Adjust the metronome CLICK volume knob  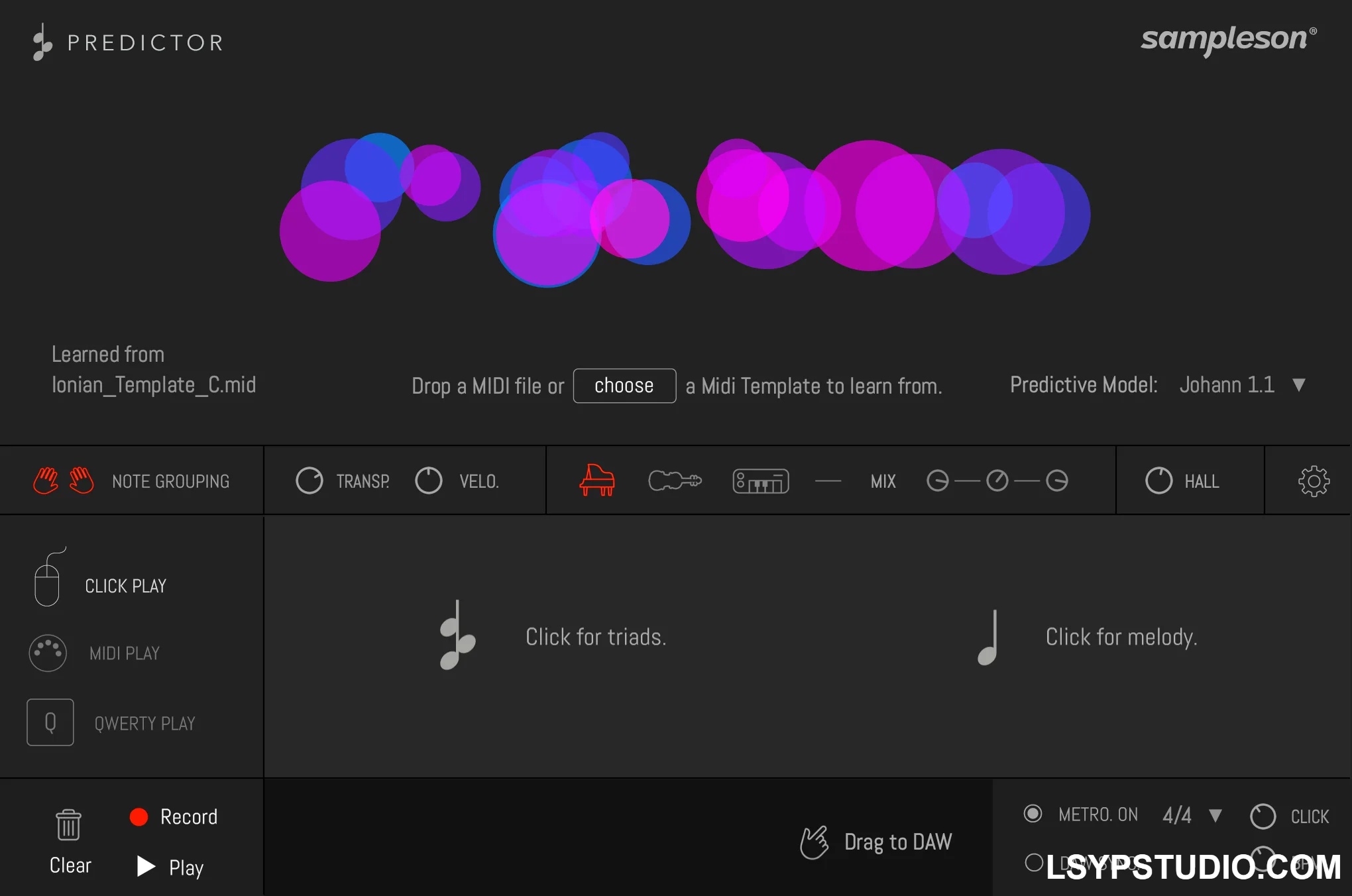coord(1263,816)
